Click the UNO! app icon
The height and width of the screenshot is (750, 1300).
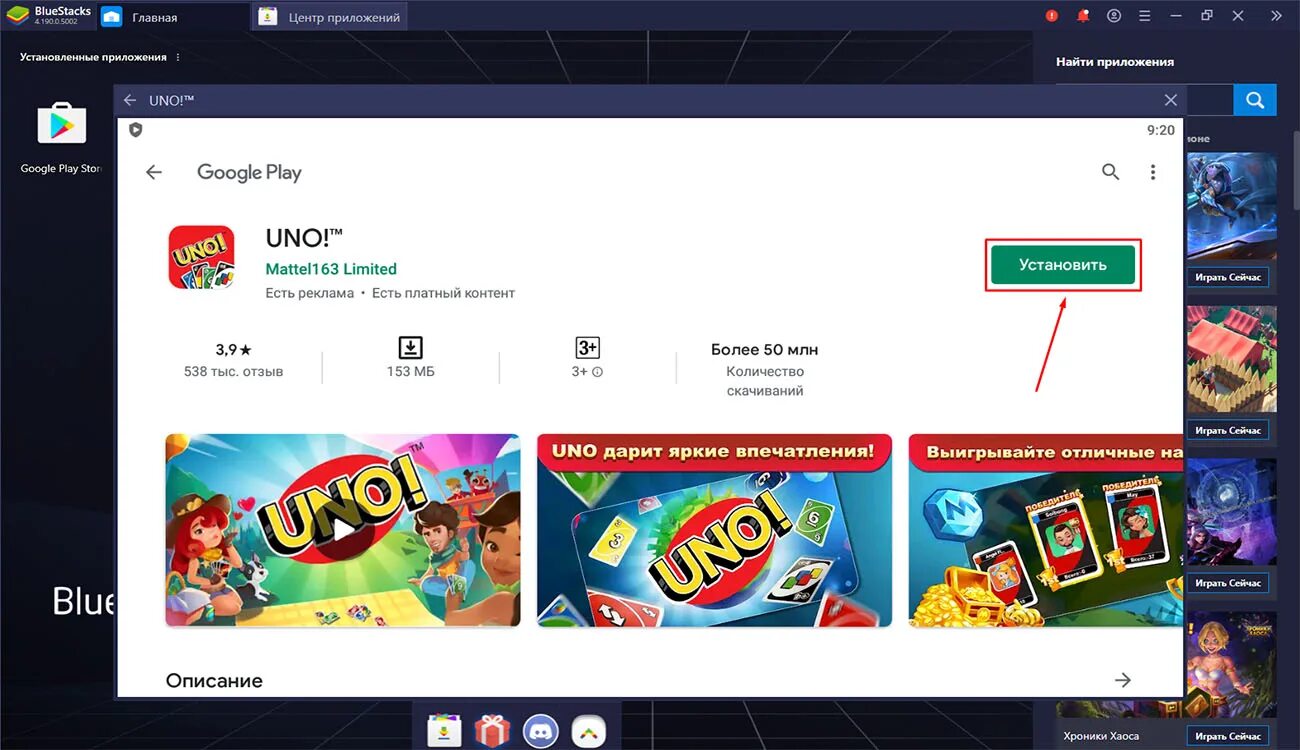click(x=201, y=257)
